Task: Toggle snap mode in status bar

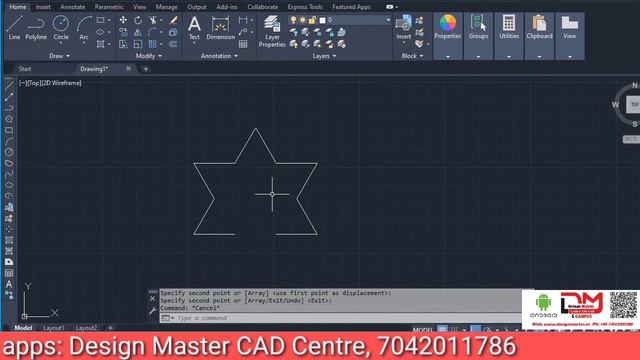Action: 454,329
